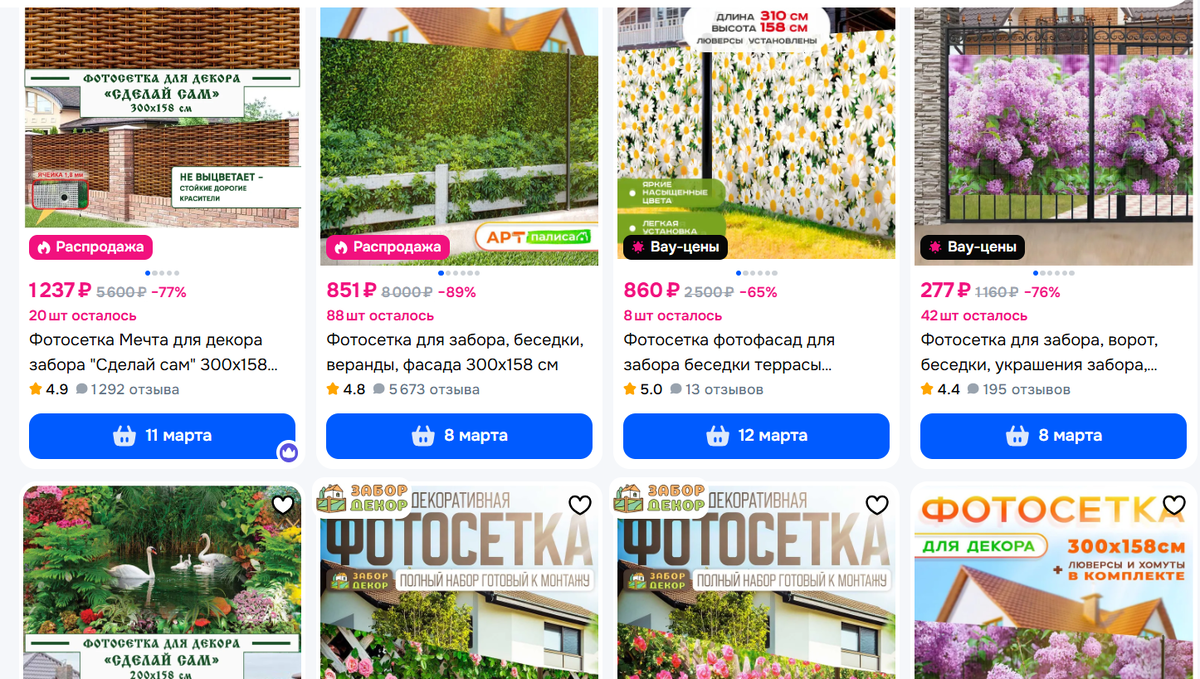Add swan pond photo net to favorites

tap(283, 505)
